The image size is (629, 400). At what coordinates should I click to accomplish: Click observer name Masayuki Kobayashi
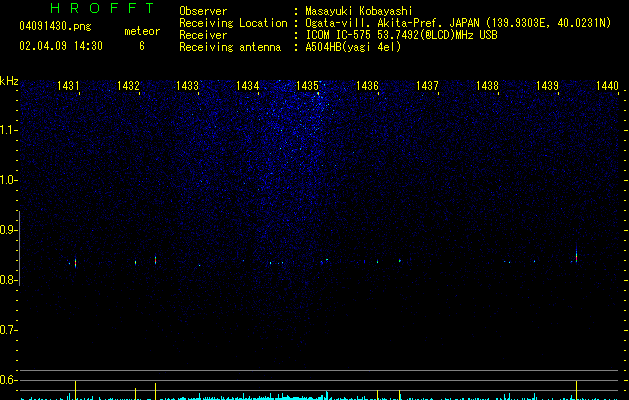(359, 11)
